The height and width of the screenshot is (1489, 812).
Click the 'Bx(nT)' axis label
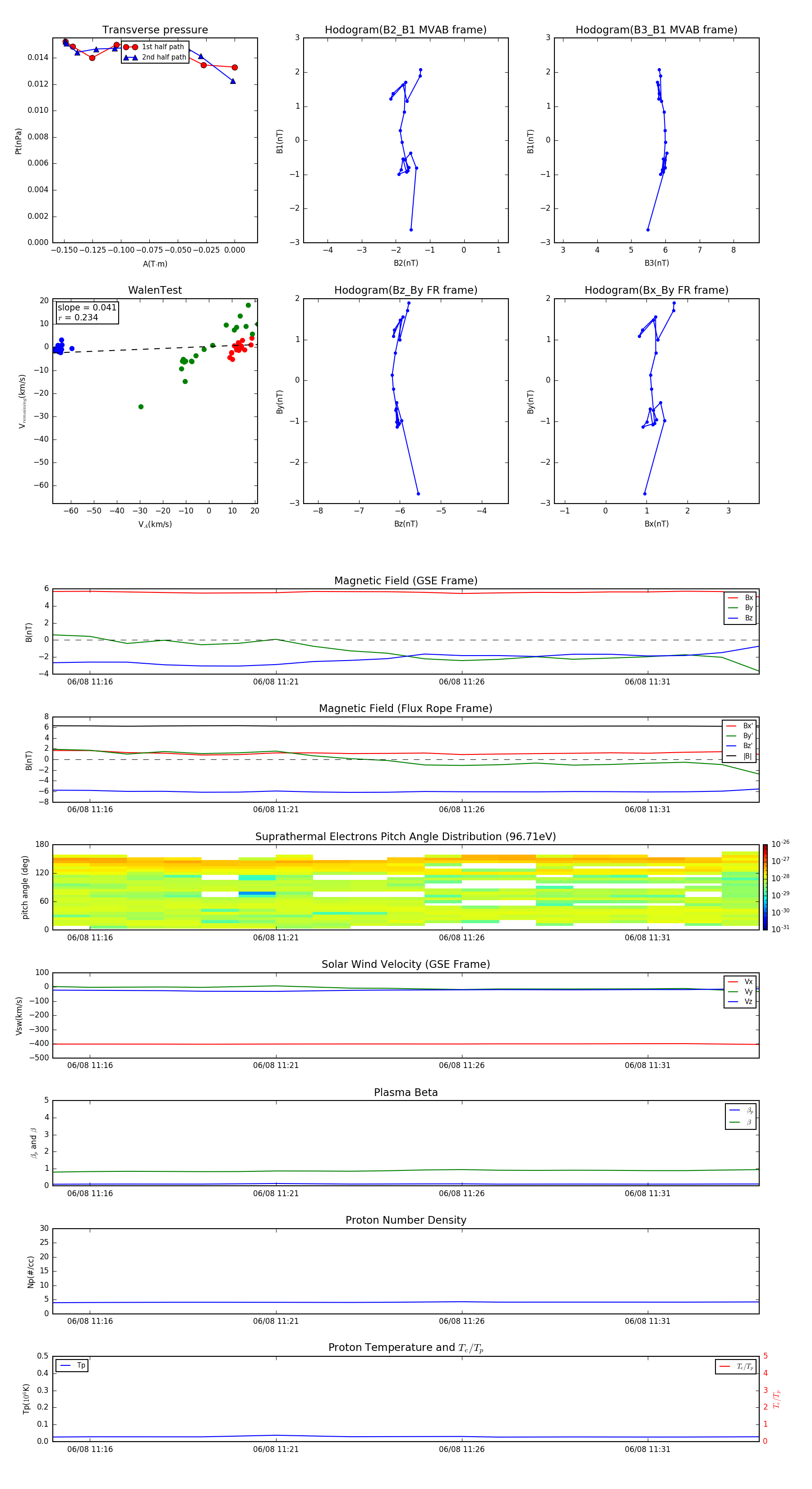point(656,524)
